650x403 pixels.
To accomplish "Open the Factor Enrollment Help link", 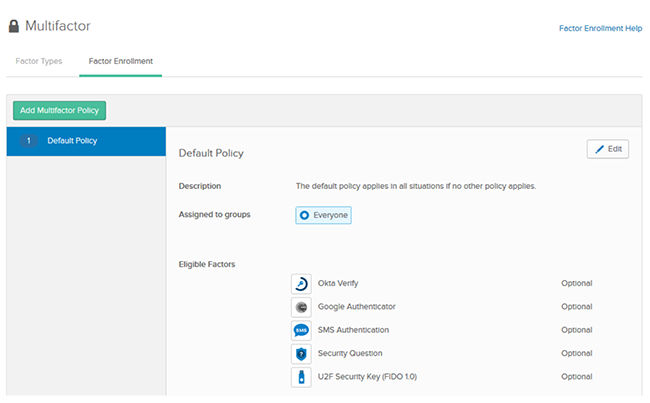I will [x=600, y=28].
